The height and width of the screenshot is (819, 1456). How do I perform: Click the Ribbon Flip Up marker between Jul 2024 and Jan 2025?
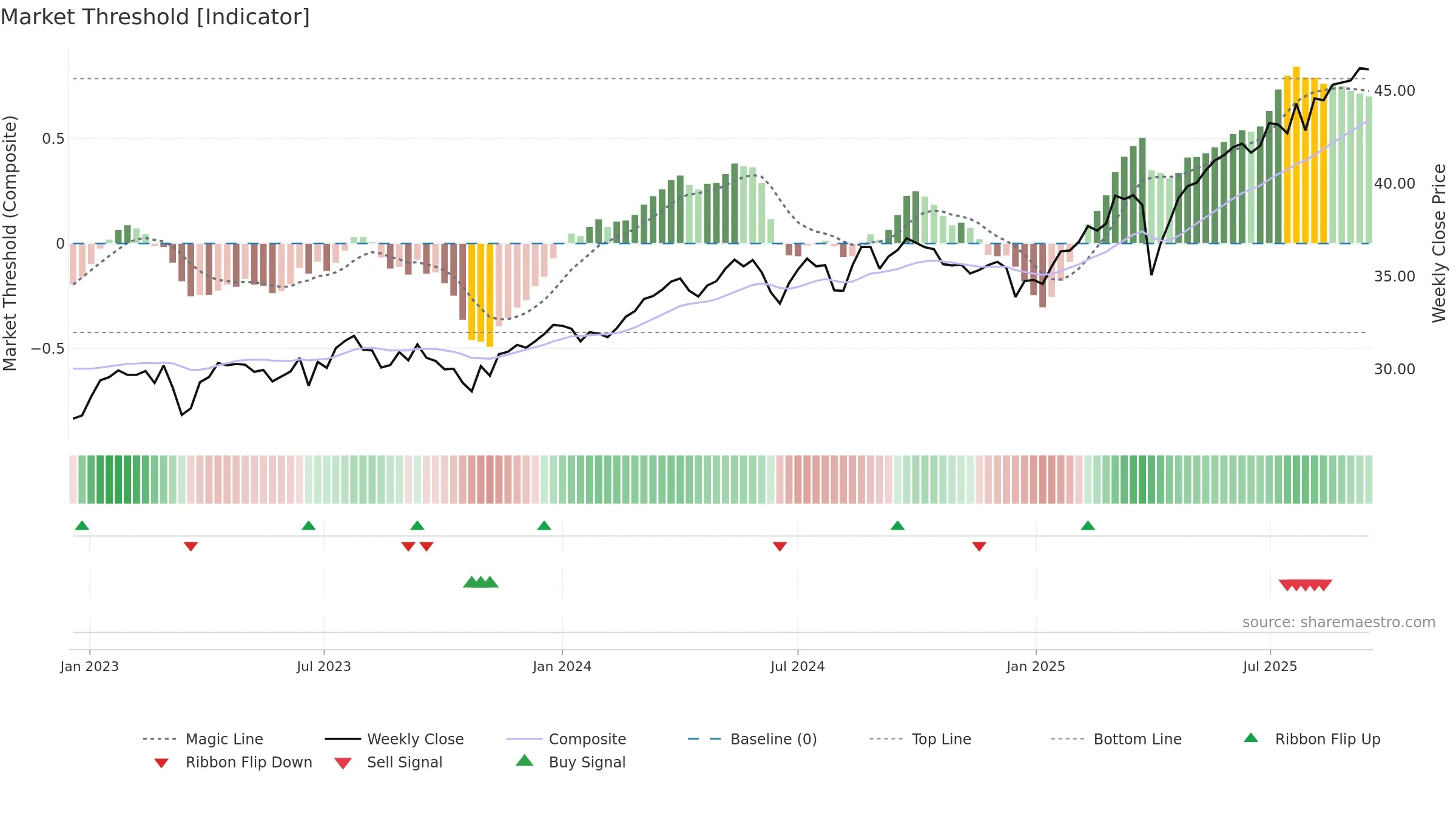(897, 525)
